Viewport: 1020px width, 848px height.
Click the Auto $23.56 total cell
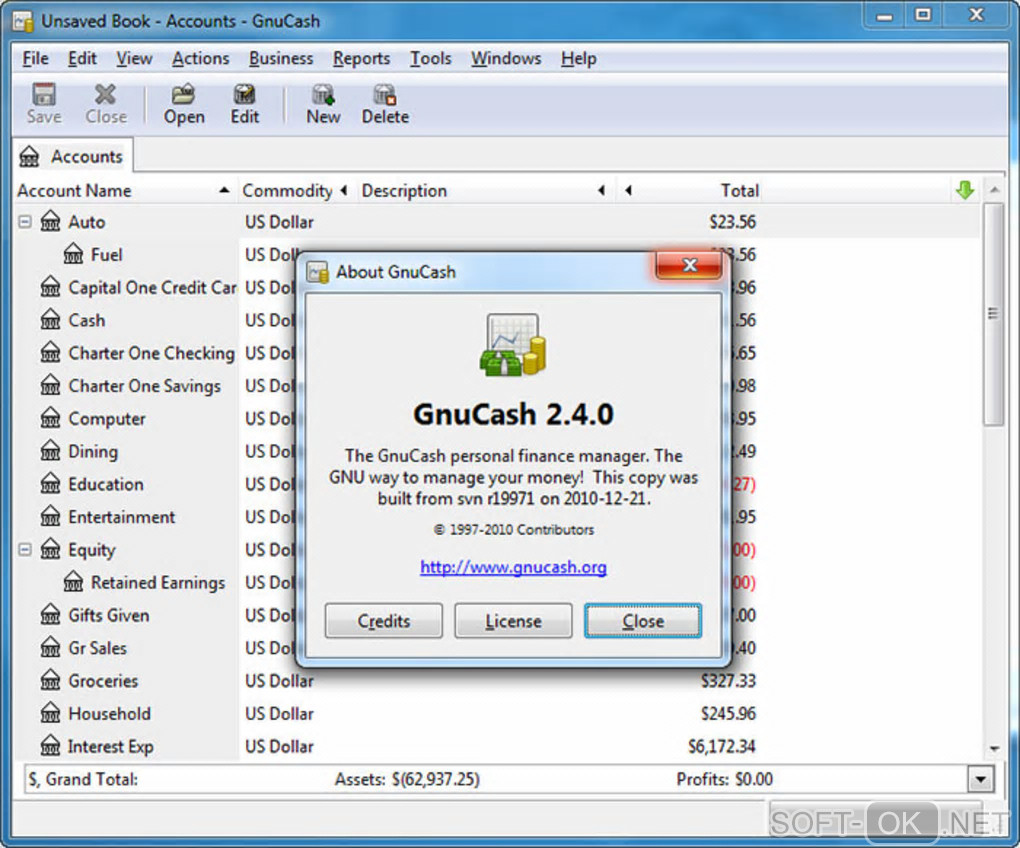732,222
